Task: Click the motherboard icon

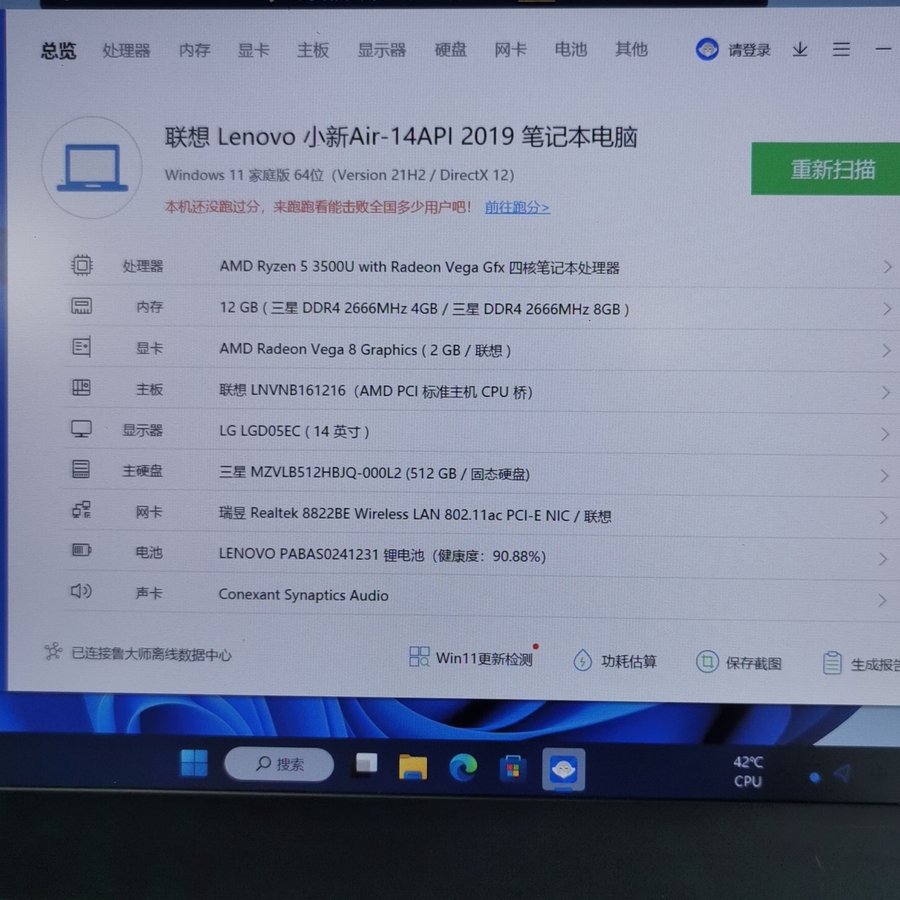Action: pos(81,388)
